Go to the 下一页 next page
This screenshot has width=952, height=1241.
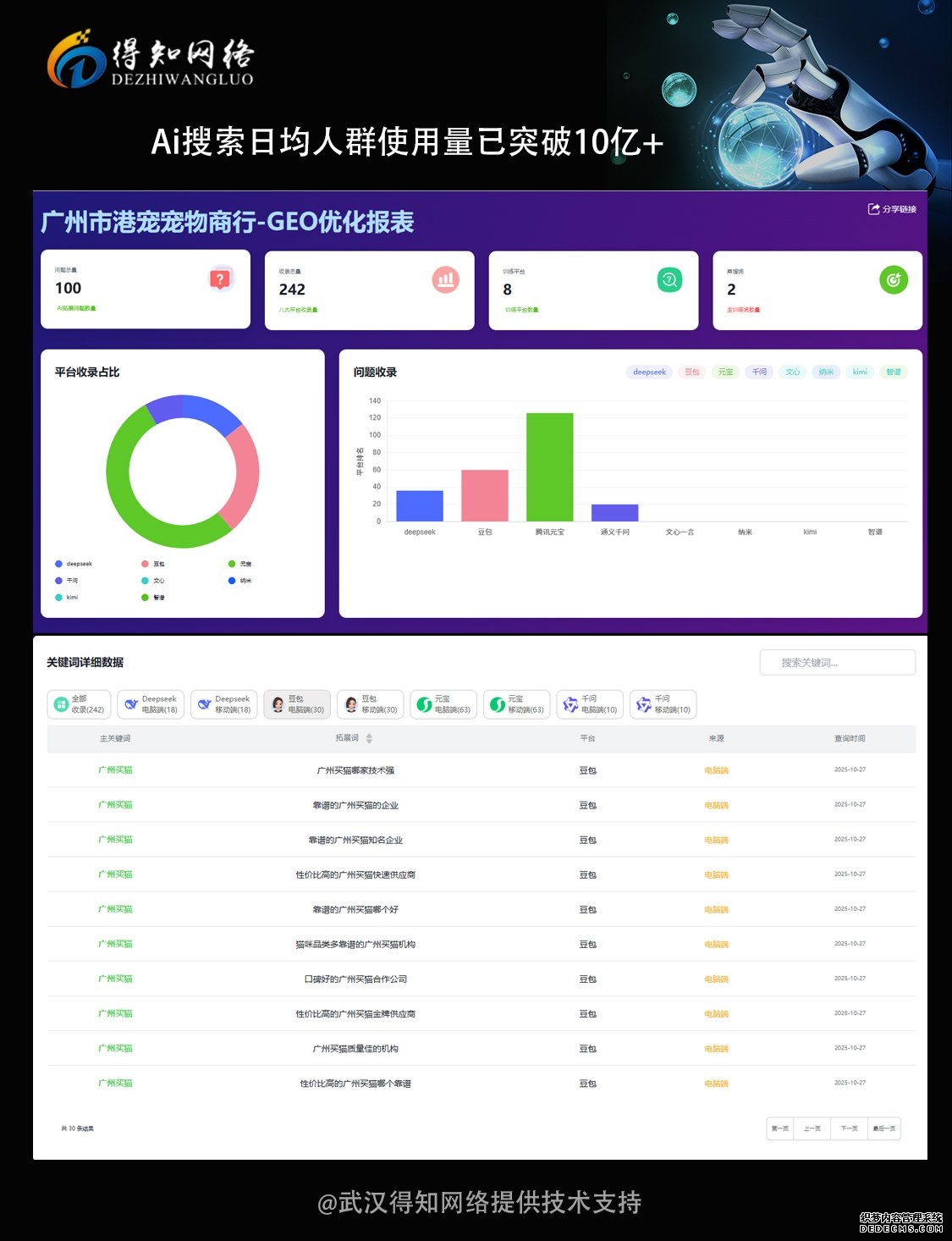[x=849, y=1128]
